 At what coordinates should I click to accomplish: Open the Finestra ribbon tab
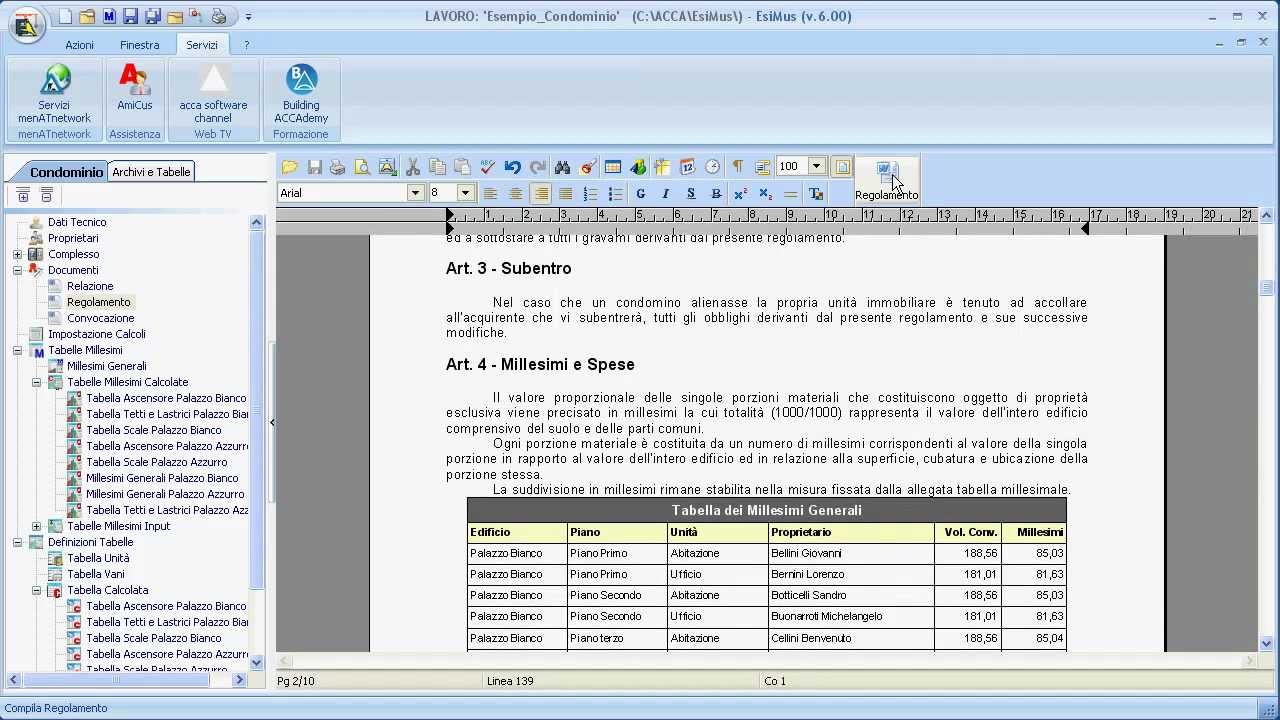pyautogui.click(x=139, y=45)
